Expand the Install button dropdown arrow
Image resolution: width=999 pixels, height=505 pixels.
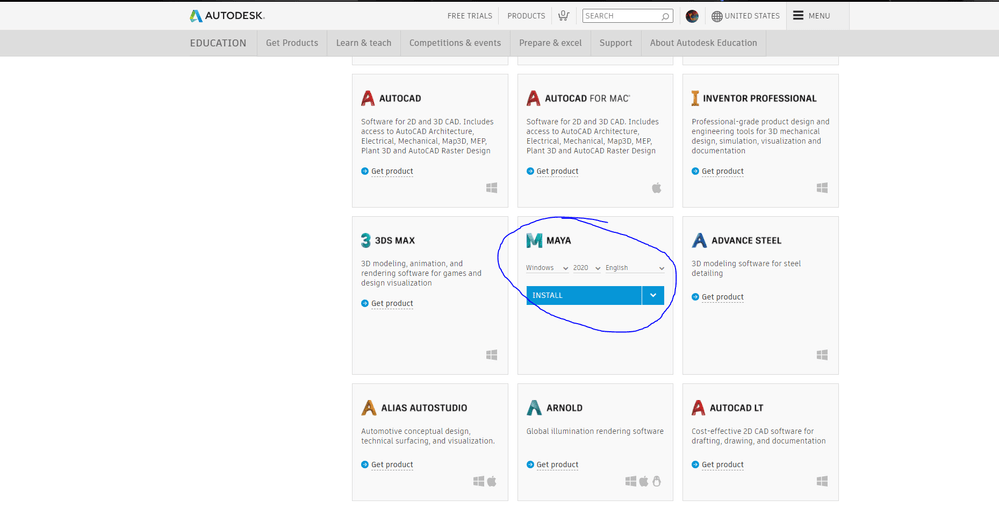(x=653, y=295)
